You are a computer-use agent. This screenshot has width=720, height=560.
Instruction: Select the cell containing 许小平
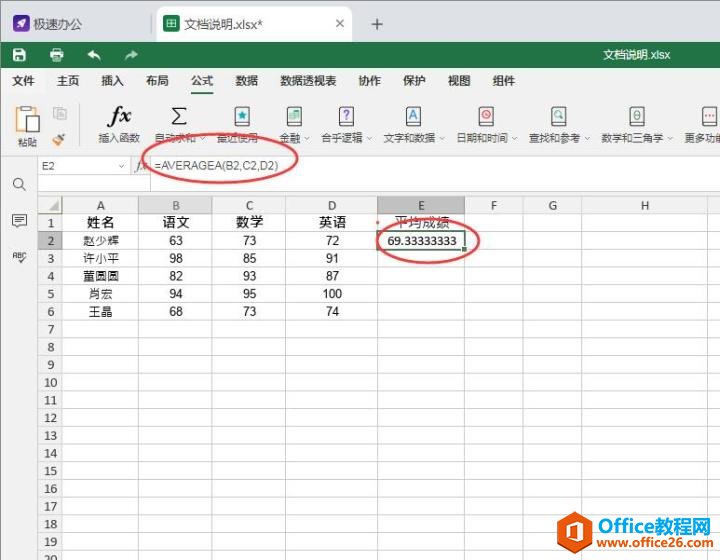pos(101,258)
